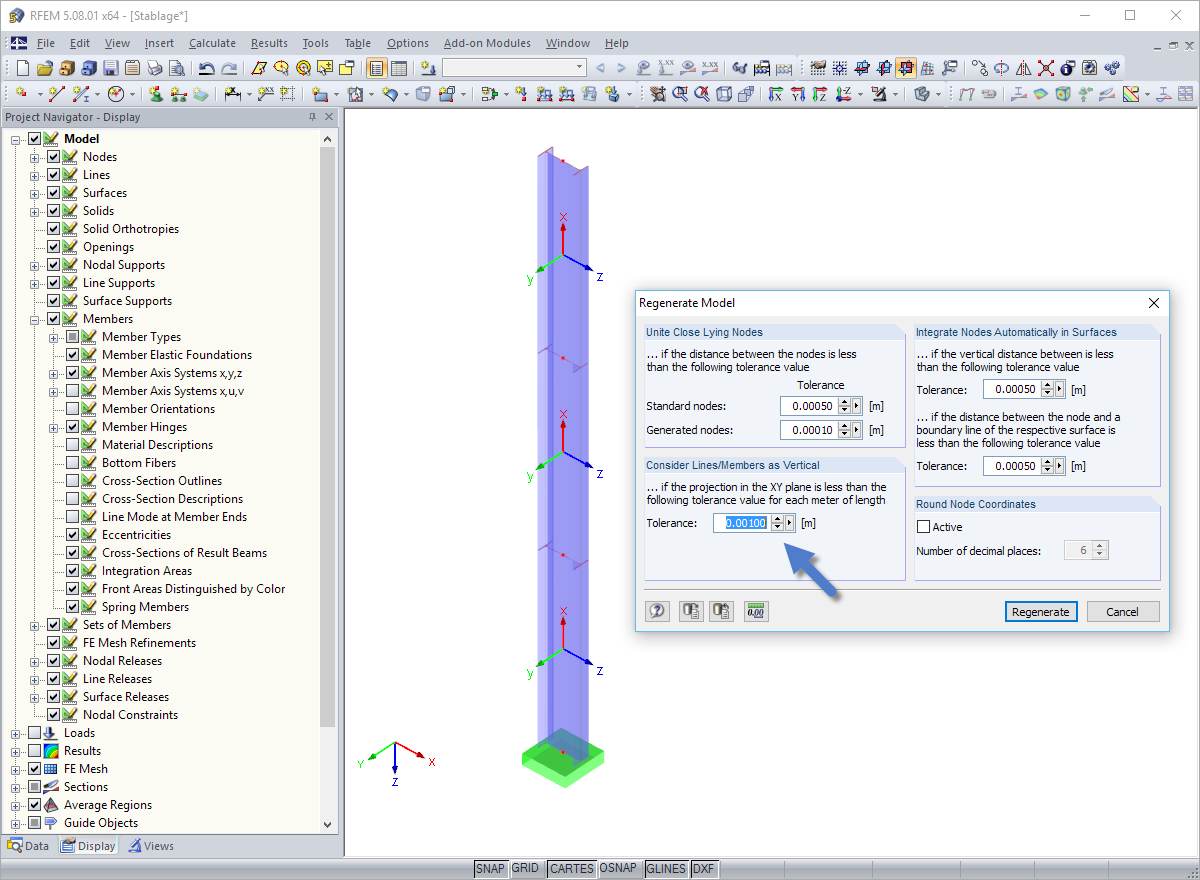Select the Print icon in the toolbar

154,67
